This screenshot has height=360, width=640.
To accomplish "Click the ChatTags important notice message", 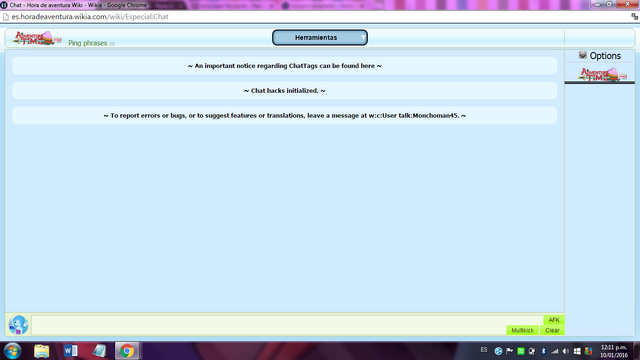I will pos(284,66).
